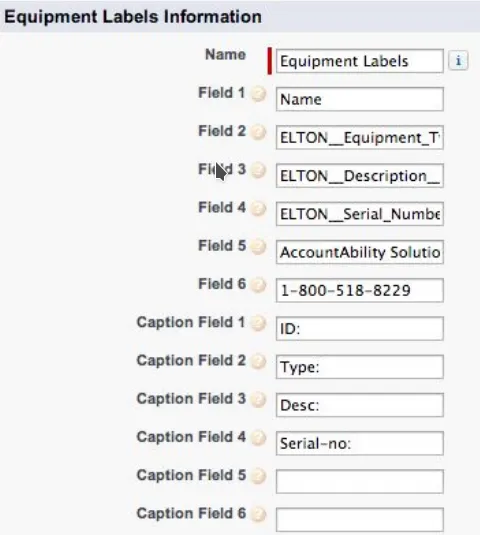Click the 'Field 2' label text
This screenshot has width=480, height=535.
[x=222, y=131]
